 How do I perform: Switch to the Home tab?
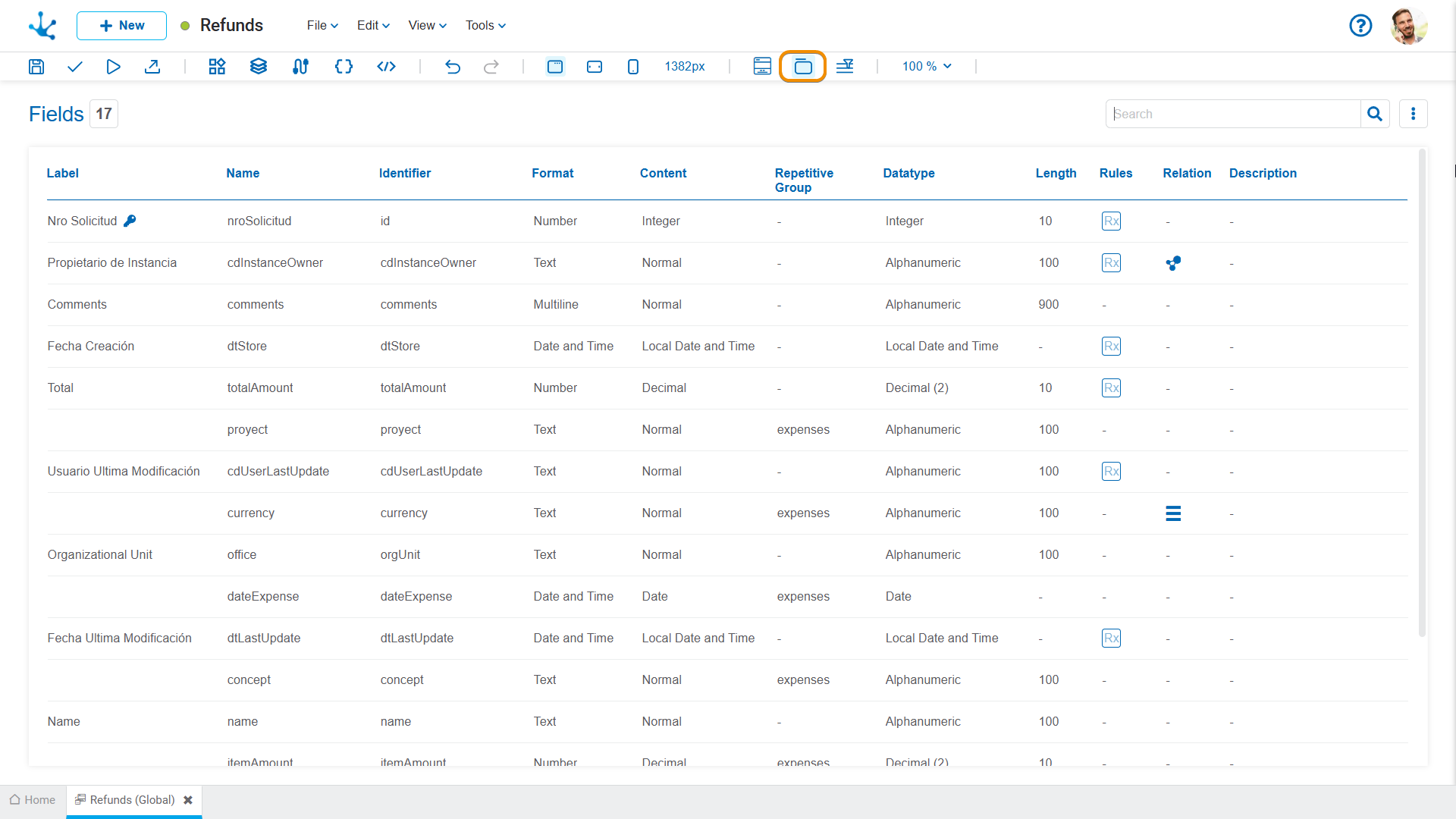pyautogui.click(x=33, y=800)
